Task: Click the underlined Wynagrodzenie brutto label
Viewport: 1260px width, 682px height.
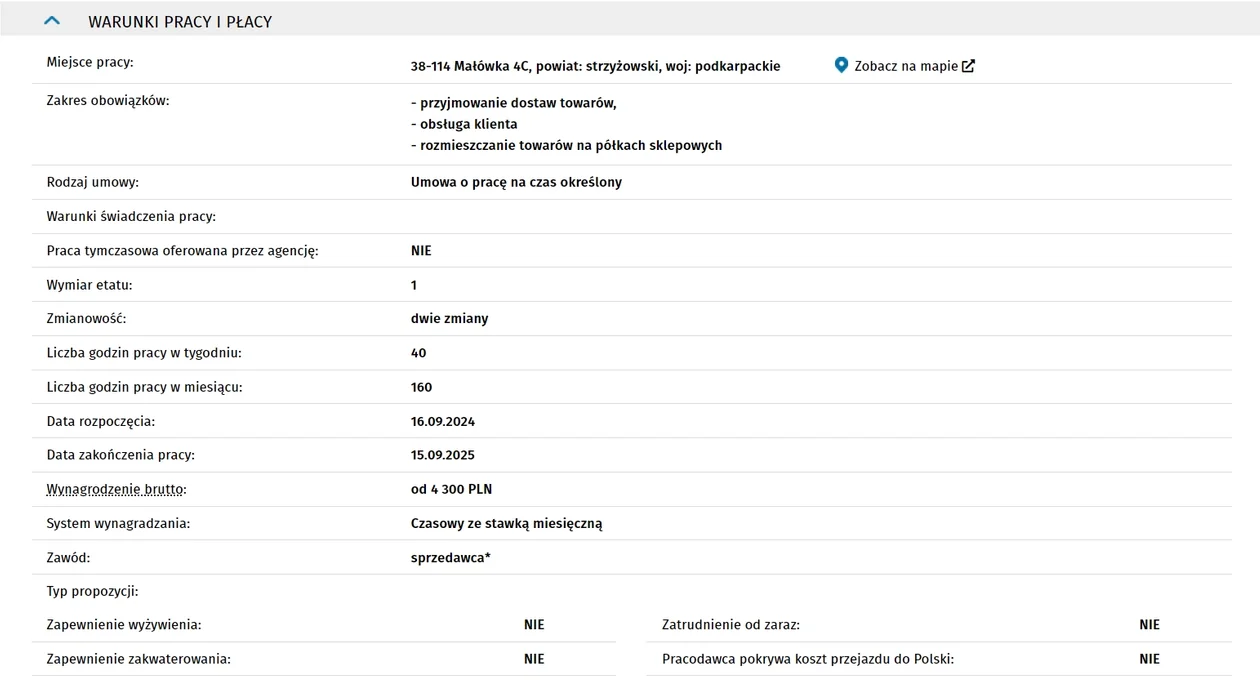Action: (x=116, y=489)
